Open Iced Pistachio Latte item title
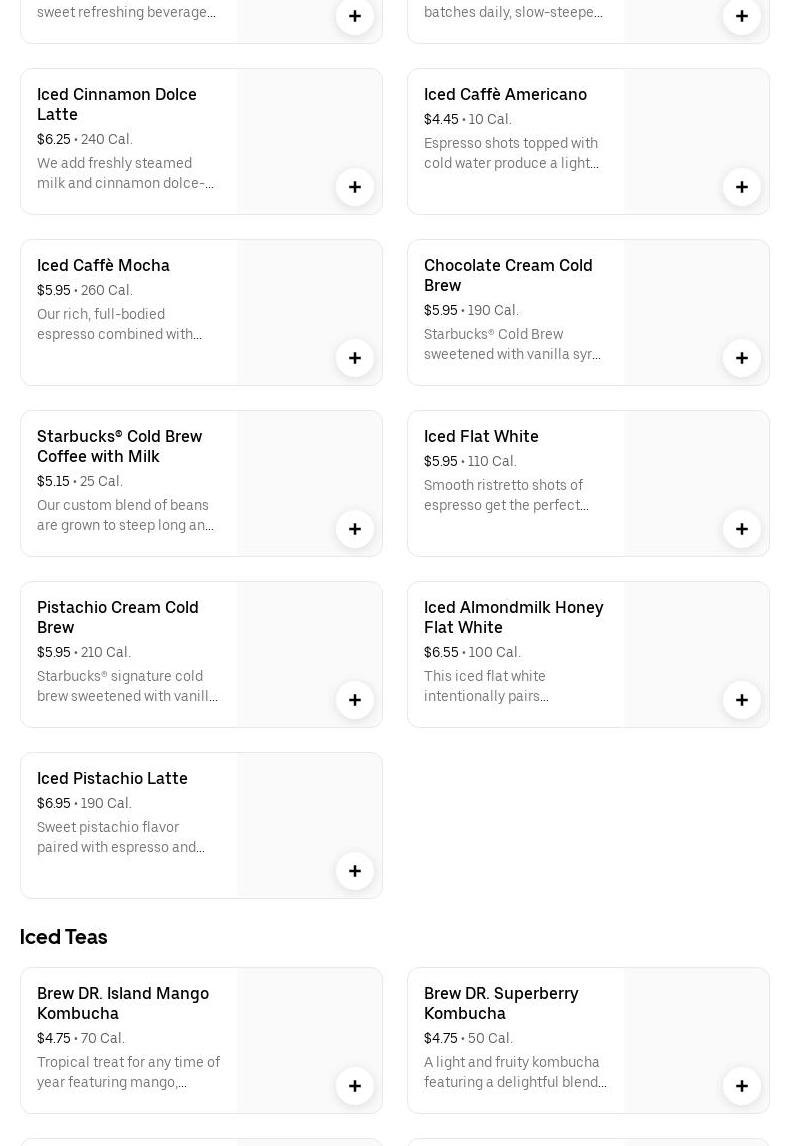This screenshot has height=1146, width=804. [112, 778]
